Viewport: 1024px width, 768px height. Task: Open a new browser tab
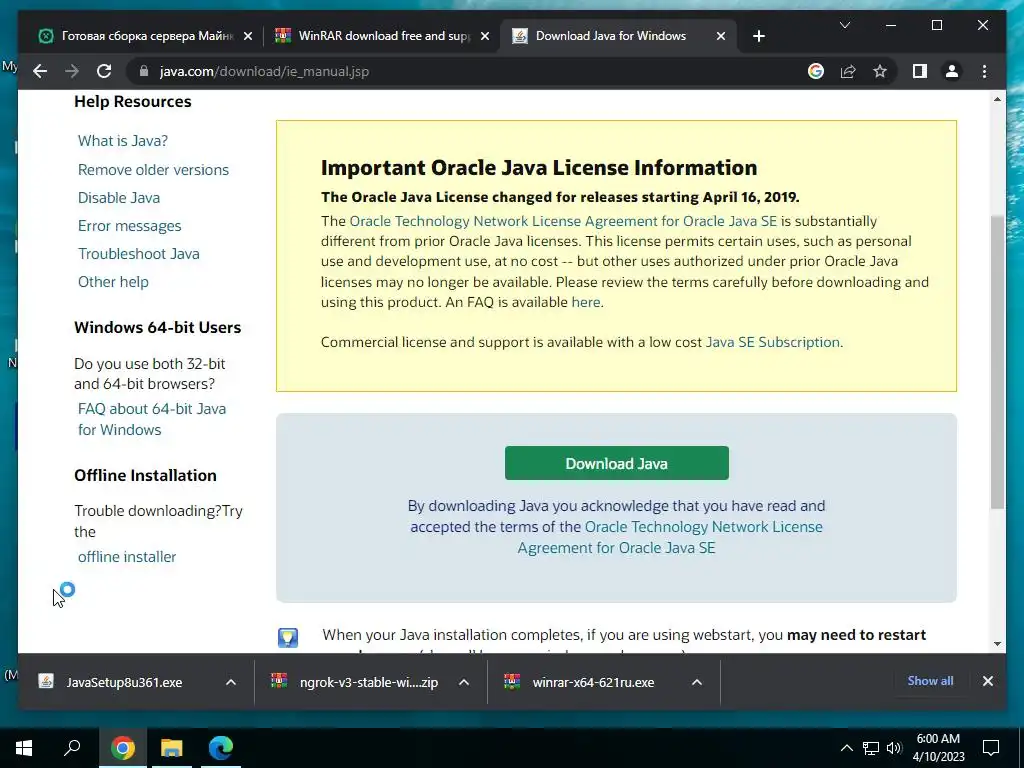[x=758, y=36]
